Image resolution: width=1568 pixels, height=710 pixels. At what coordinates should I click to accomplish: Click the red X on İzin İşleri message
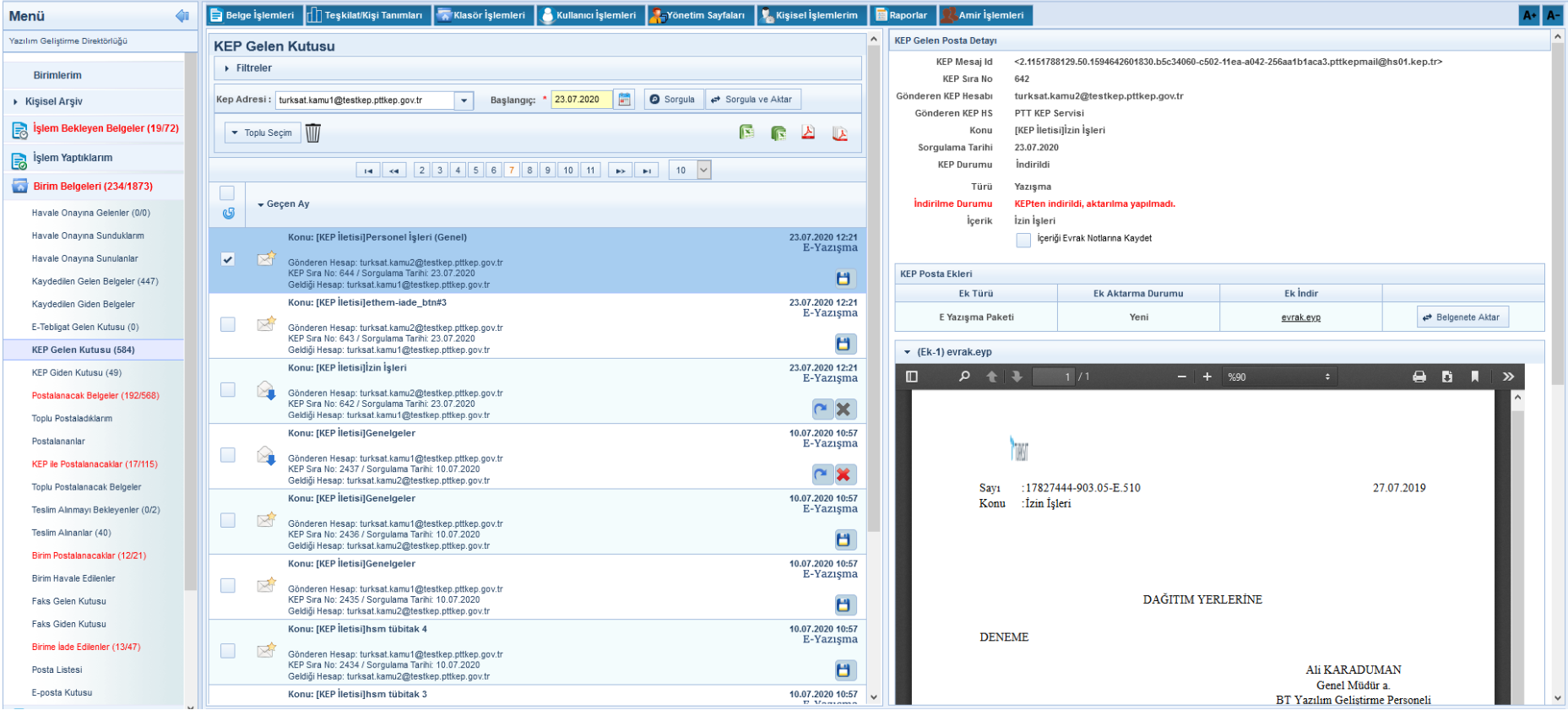tap(844, 409)
